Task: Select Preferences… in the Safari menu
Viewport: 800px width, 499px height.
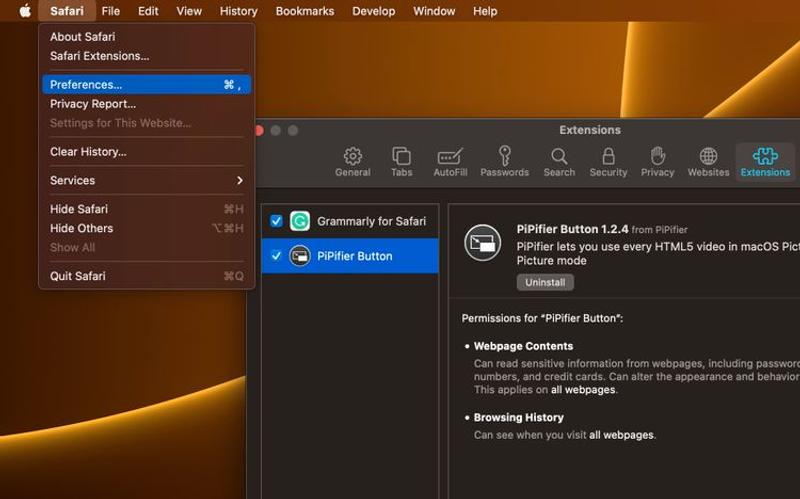Action: (x=146, y=85)
